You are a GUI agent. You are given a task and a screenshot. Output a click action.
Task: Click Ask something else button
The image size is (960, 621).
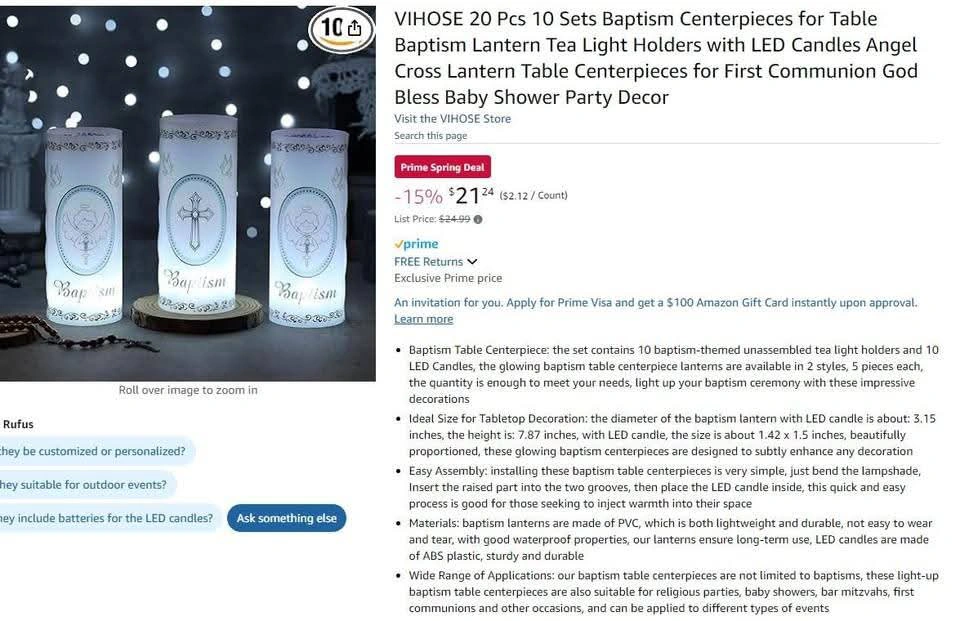(287, 518)
